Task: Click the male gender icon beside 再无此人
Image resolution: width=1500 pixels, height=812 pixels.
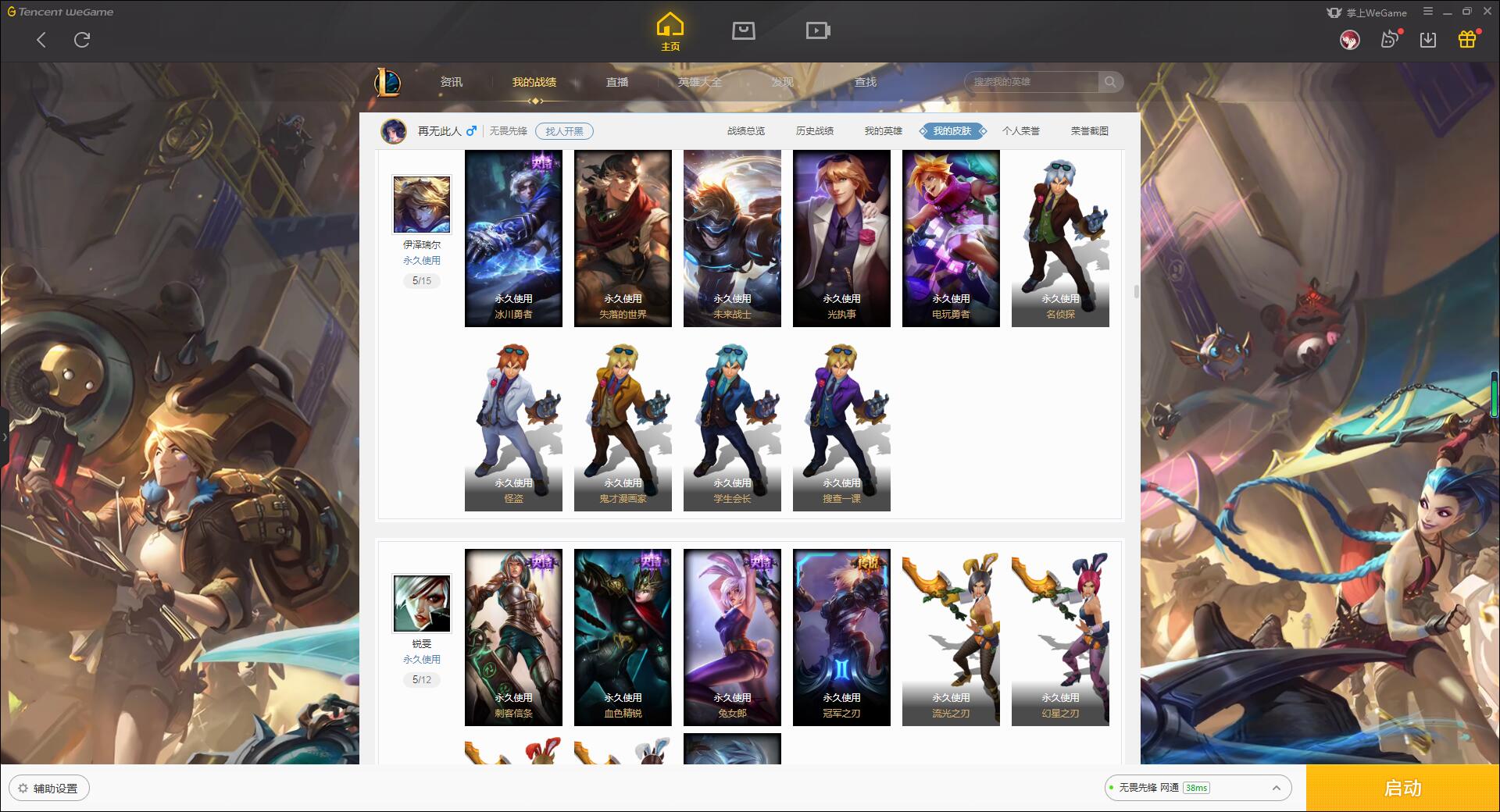Action: (471, 131)
